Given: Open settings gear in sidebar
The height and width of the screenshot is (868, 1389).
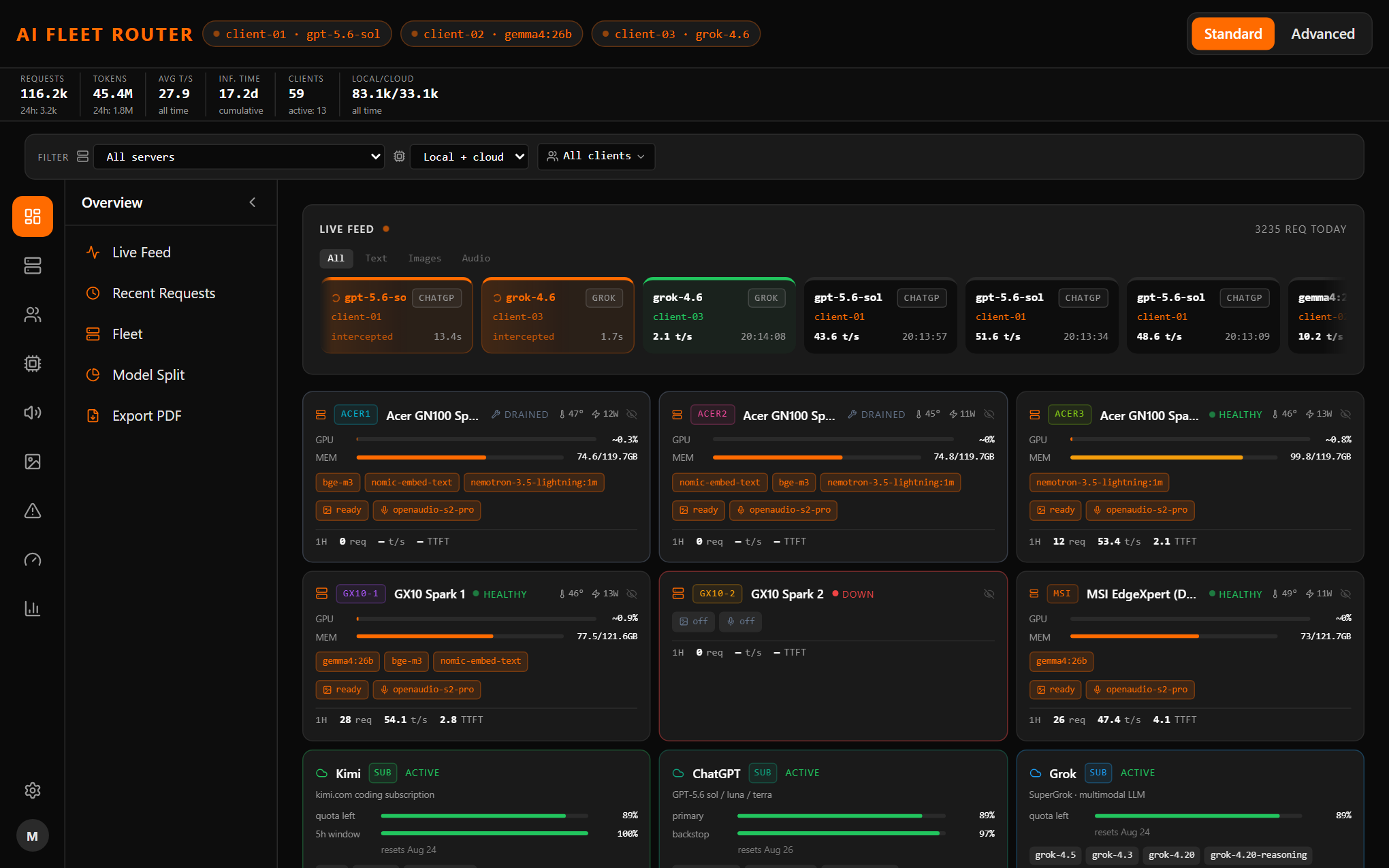Looking at the screenshot, I should (x=33, y=790).
